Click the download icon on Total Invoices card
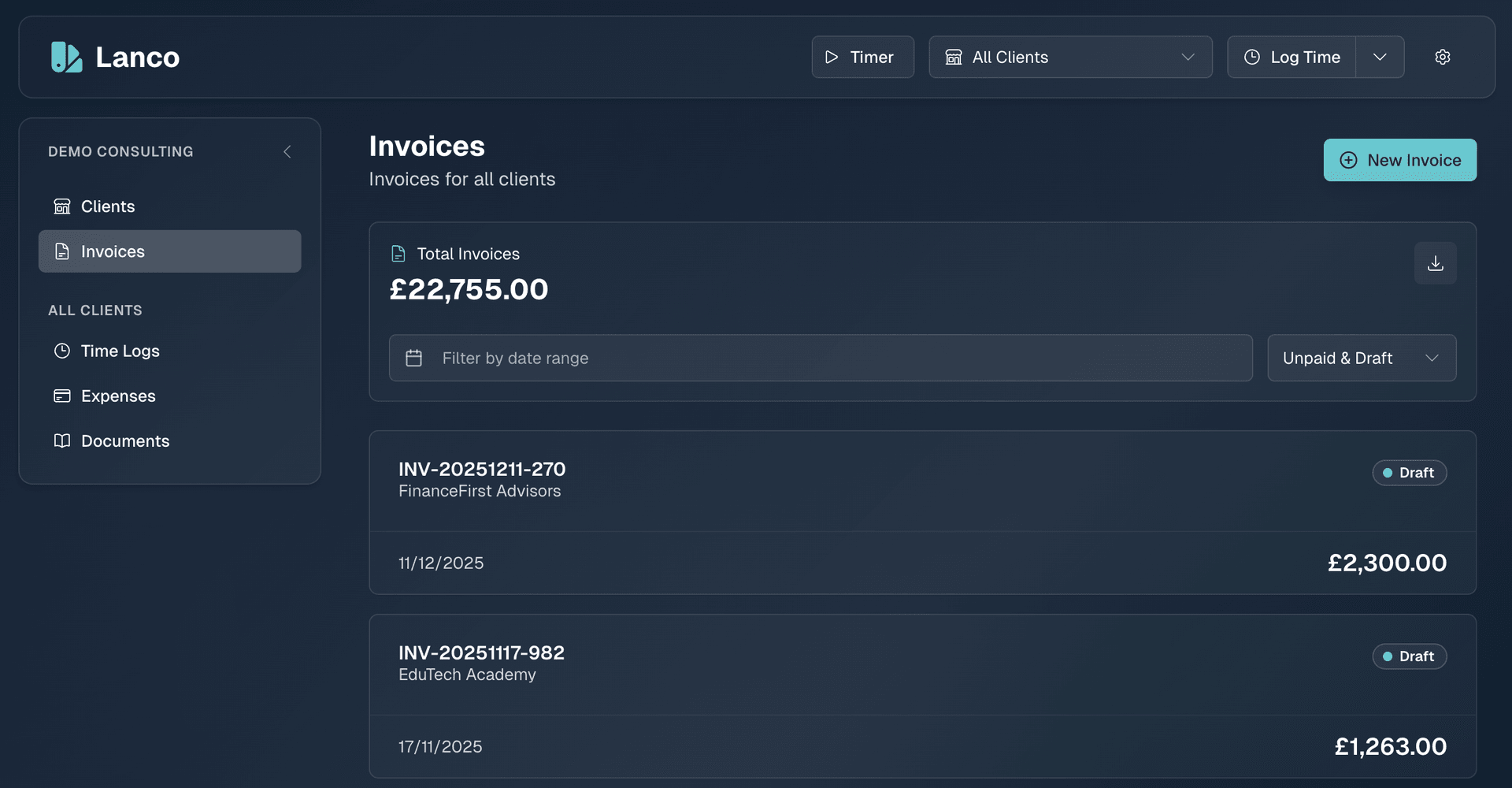This screenshot has height=788, width=1512. click(1435, 262)
